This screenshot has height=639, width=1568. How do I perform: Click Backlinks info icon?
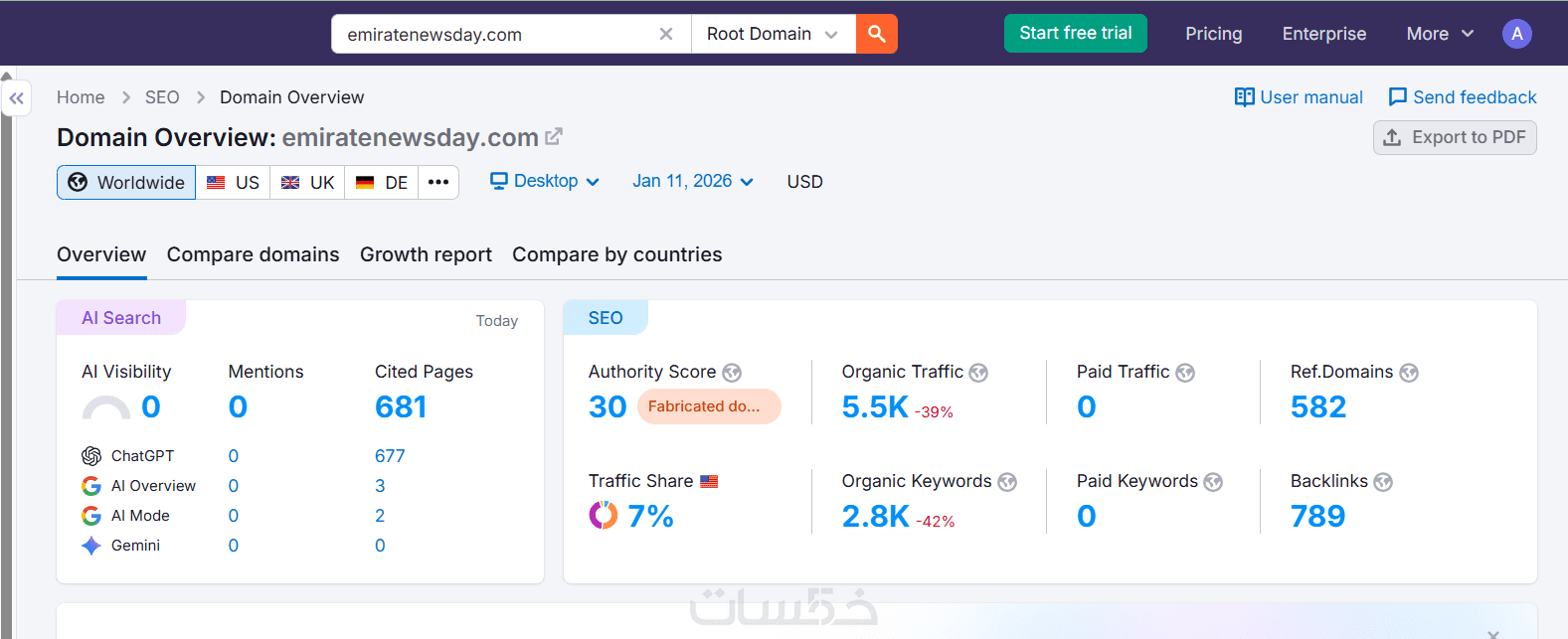(1383, 482)
